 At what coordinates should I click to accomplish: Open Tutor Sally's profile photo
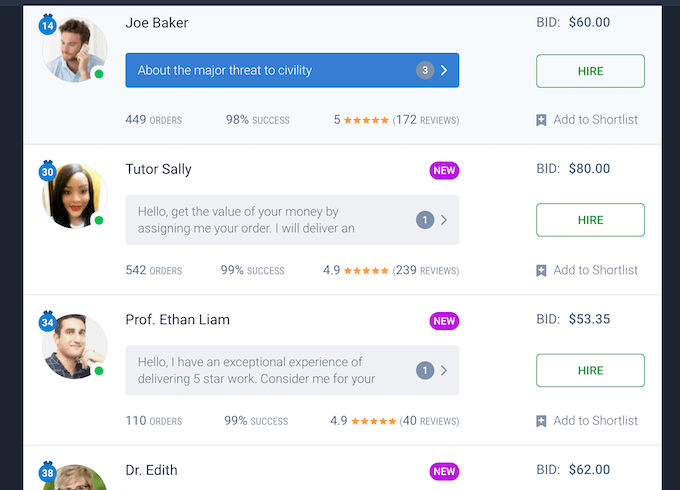click(x=74, y=197)
